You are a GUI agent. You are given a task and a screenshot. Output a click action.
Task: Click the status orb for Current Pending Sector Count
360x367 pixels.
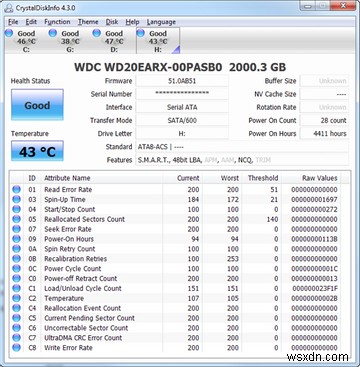coord(16,318)
